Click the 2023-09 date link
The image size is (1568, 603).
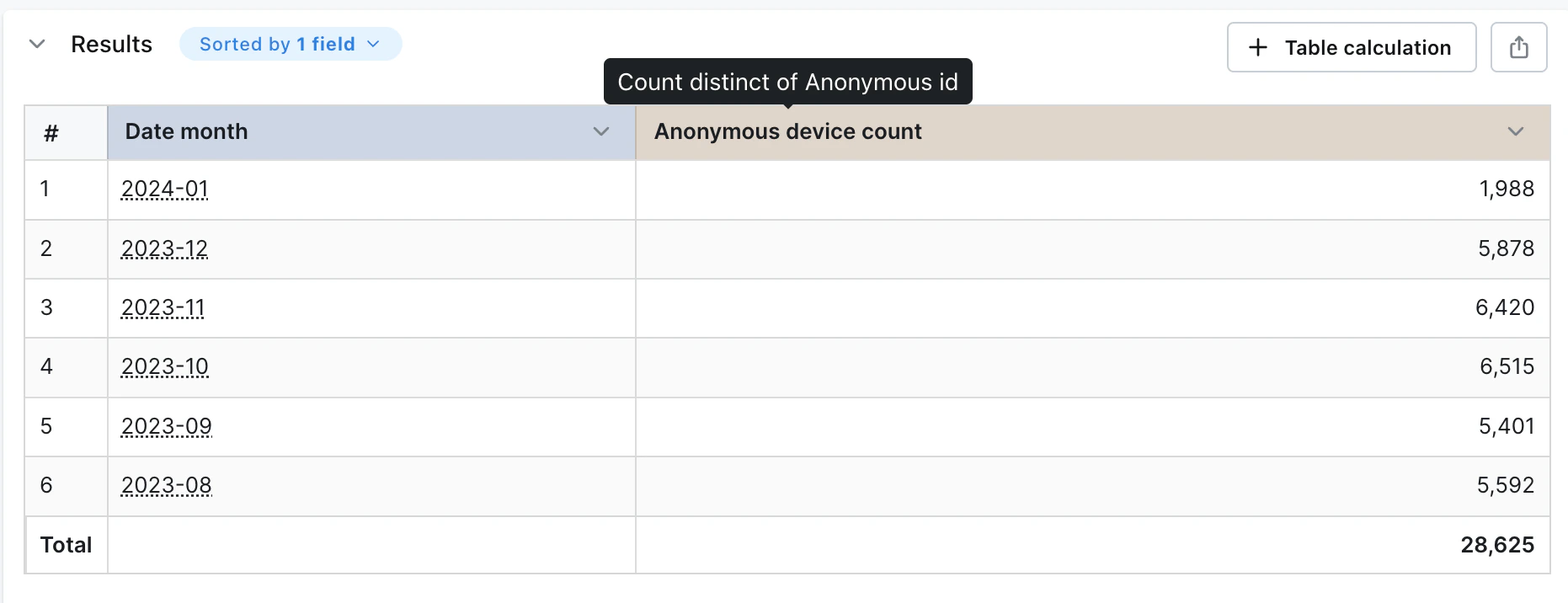pyautogui.click(x=167, y=426)
